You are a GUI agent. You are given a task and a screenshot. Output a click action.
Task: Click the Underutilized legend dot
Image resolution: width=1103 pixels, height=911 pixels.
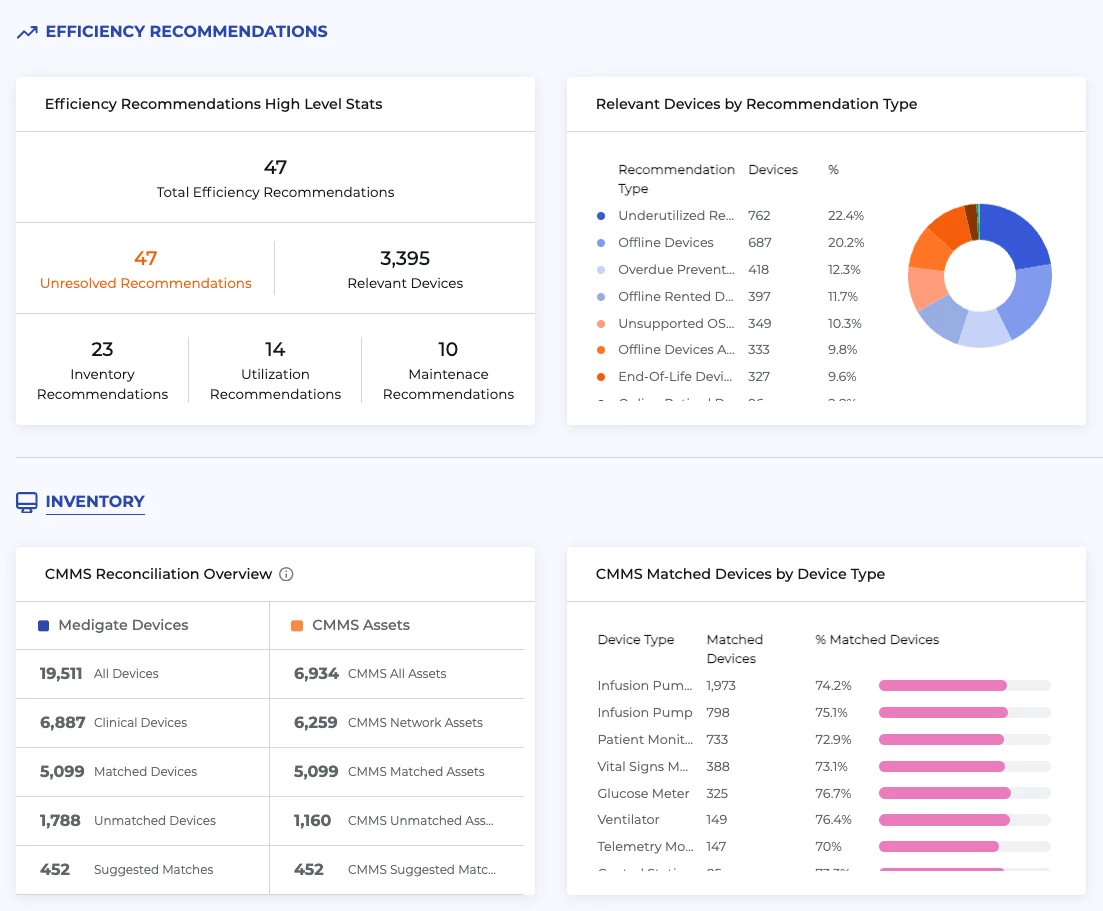coord(601,216)
